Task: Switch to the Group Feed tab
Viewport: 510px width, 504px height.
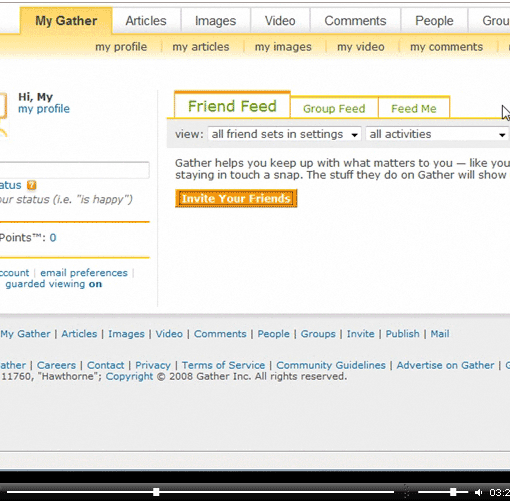Action: pos(334,108)
